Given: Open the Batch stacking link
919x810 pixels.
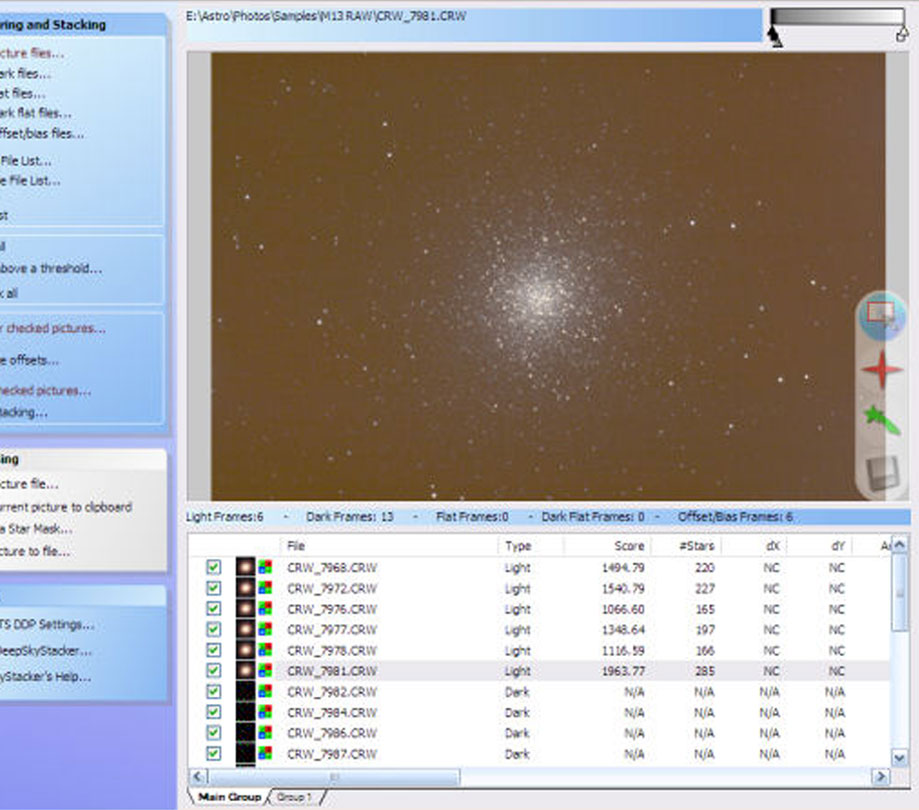Looking at the screenshot, I should pyautogui.click(x=30, y=412).
